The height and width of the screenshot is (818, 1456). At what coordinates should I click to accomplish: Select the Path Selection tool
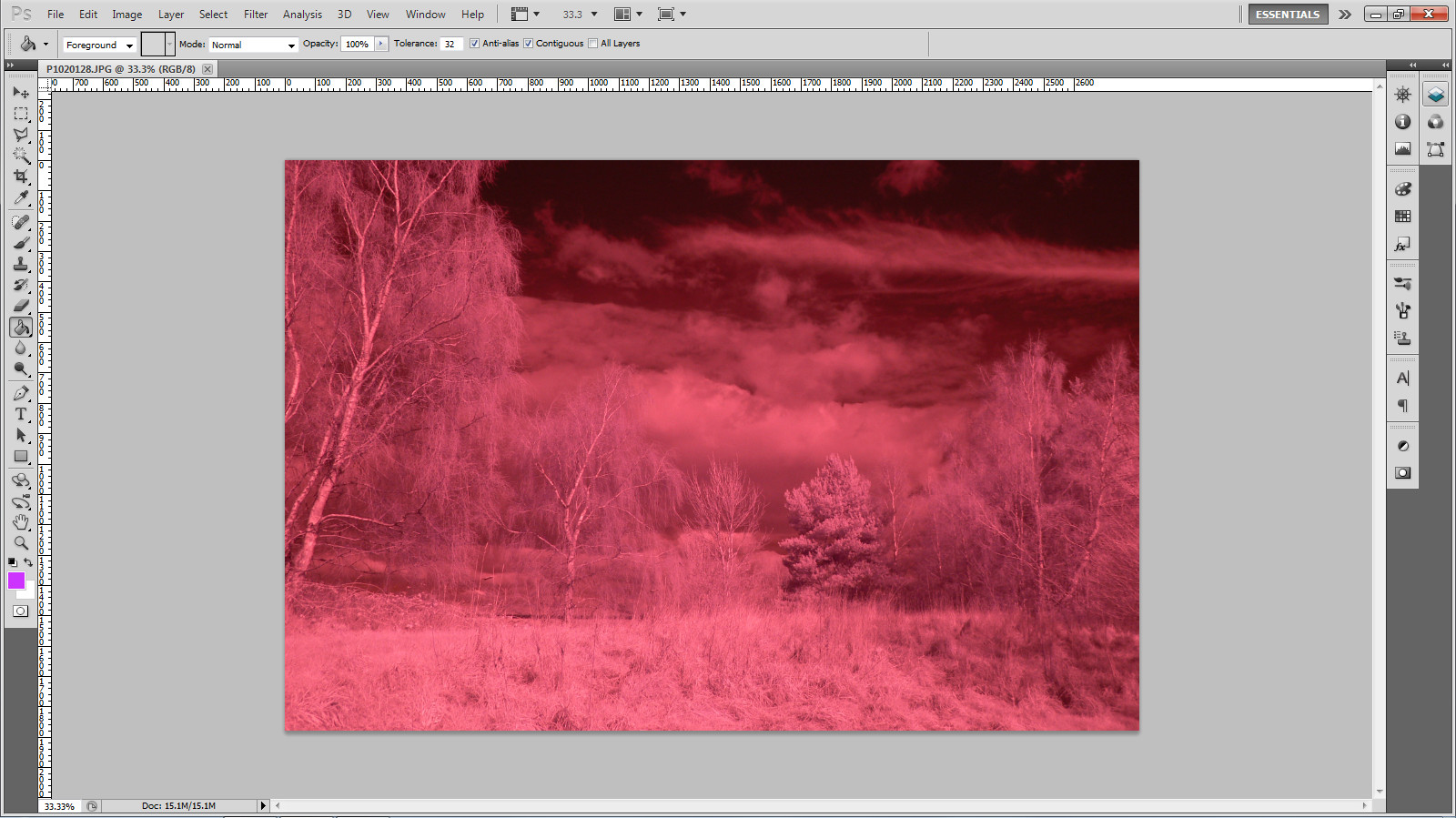tap(21, 435)
